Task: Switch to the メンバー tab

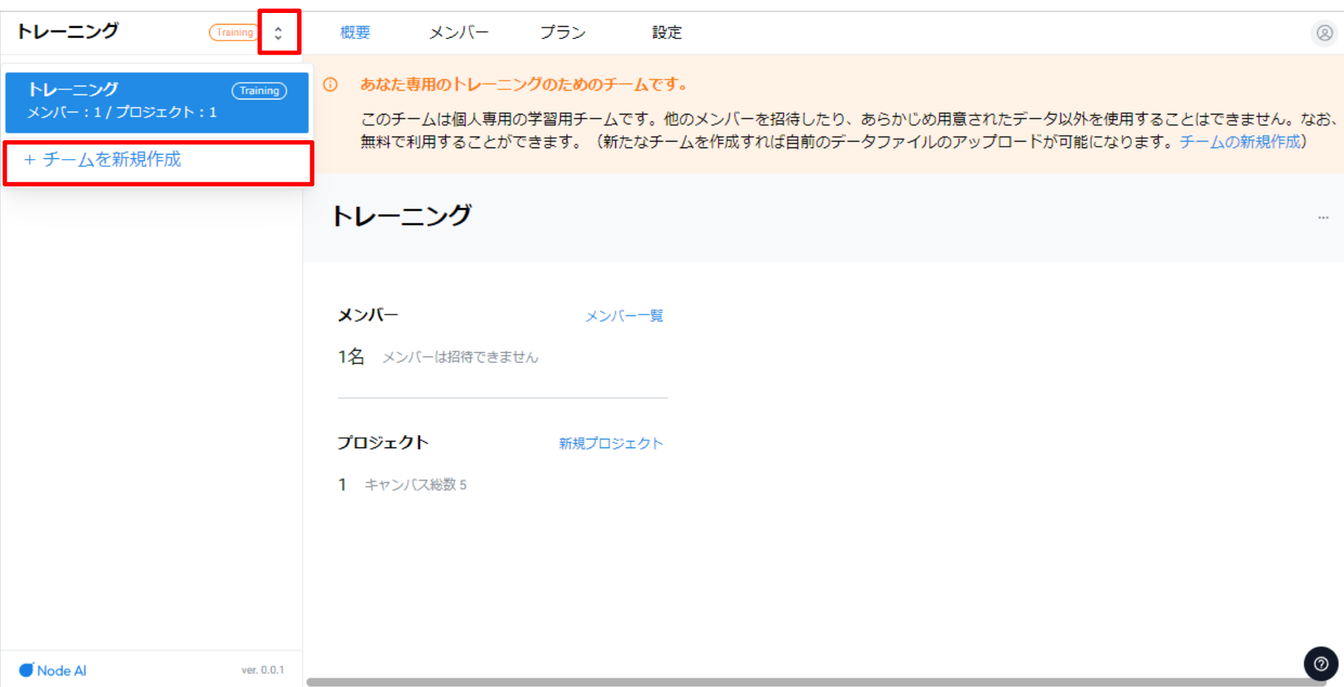Action: (x=459, y=33)
